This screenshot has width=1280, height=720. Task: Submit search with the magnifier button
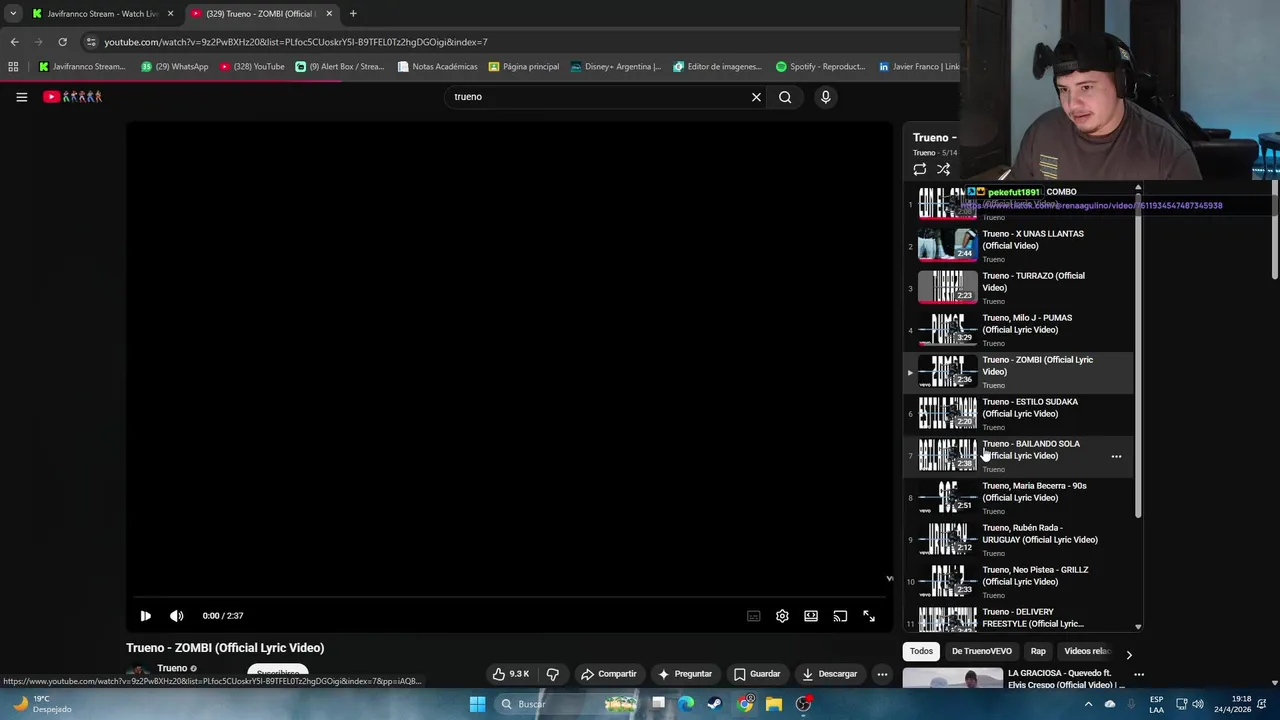(785, 97)
